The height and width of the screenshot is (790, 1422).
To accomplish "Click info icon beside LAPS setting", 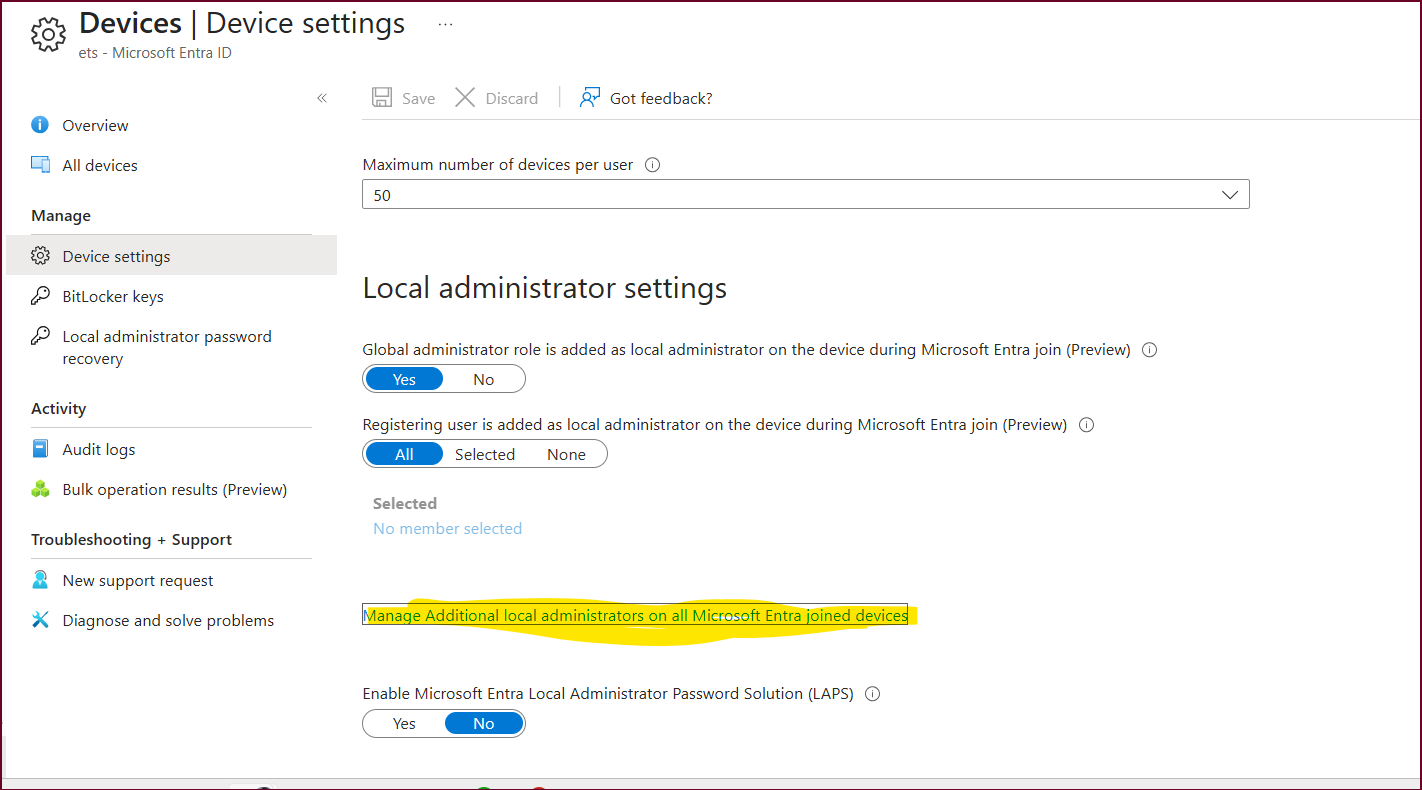I will tap(872, 693).
